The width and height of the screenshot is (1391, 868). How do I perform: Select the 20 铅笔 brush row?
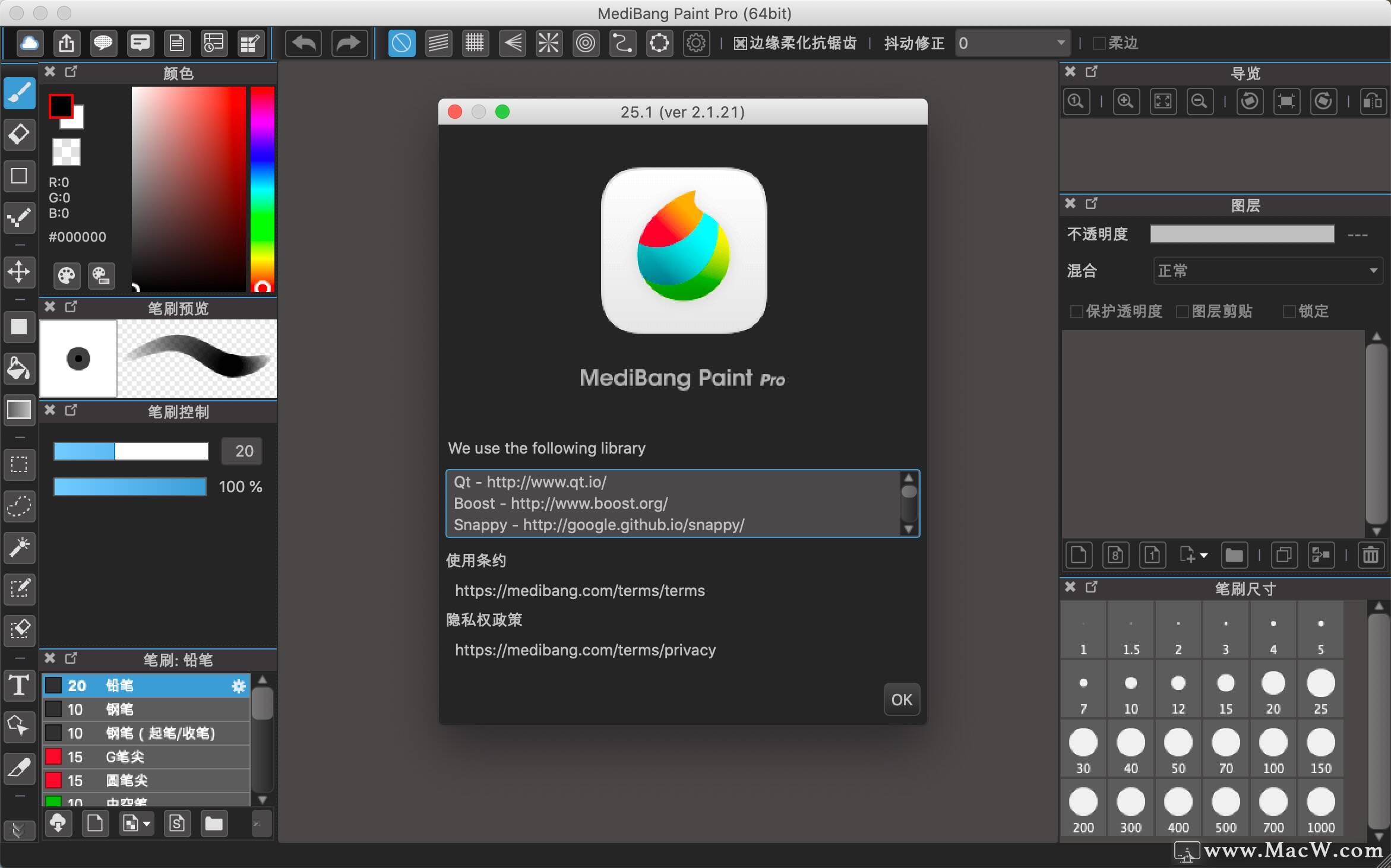pos(146,686)
